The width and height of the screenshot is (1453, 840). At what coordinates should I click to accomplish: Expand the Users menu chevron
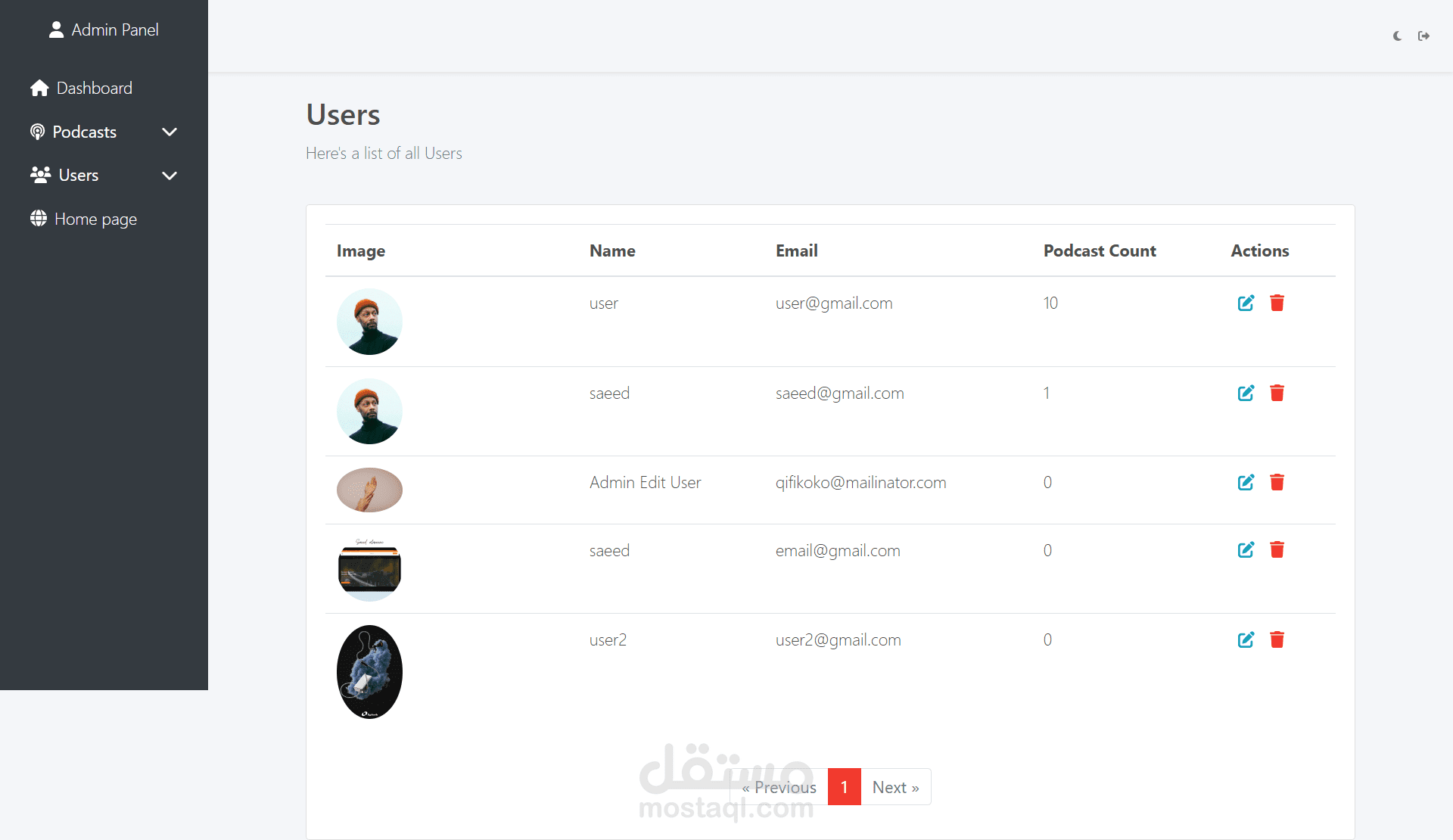170,176
